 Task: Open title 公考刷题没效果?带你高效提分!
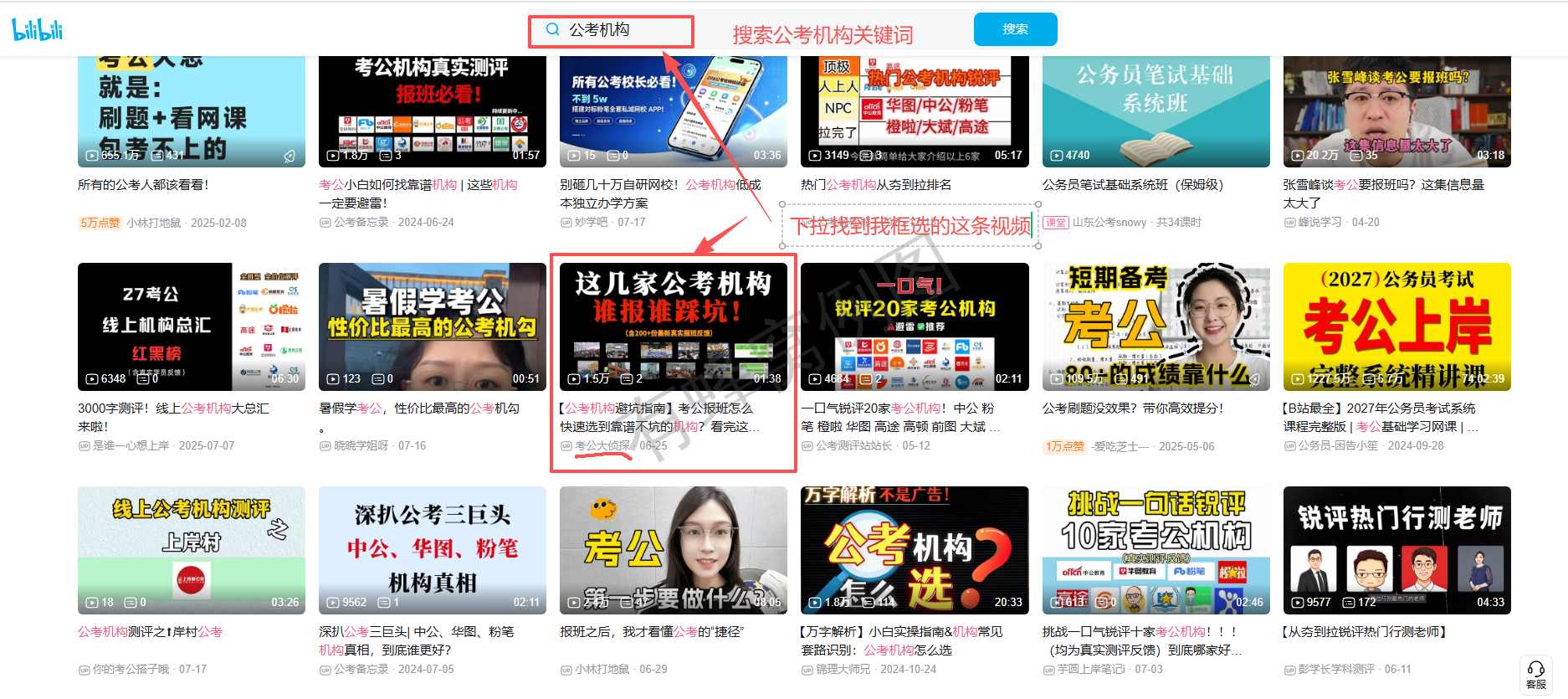pos(1133,409)
